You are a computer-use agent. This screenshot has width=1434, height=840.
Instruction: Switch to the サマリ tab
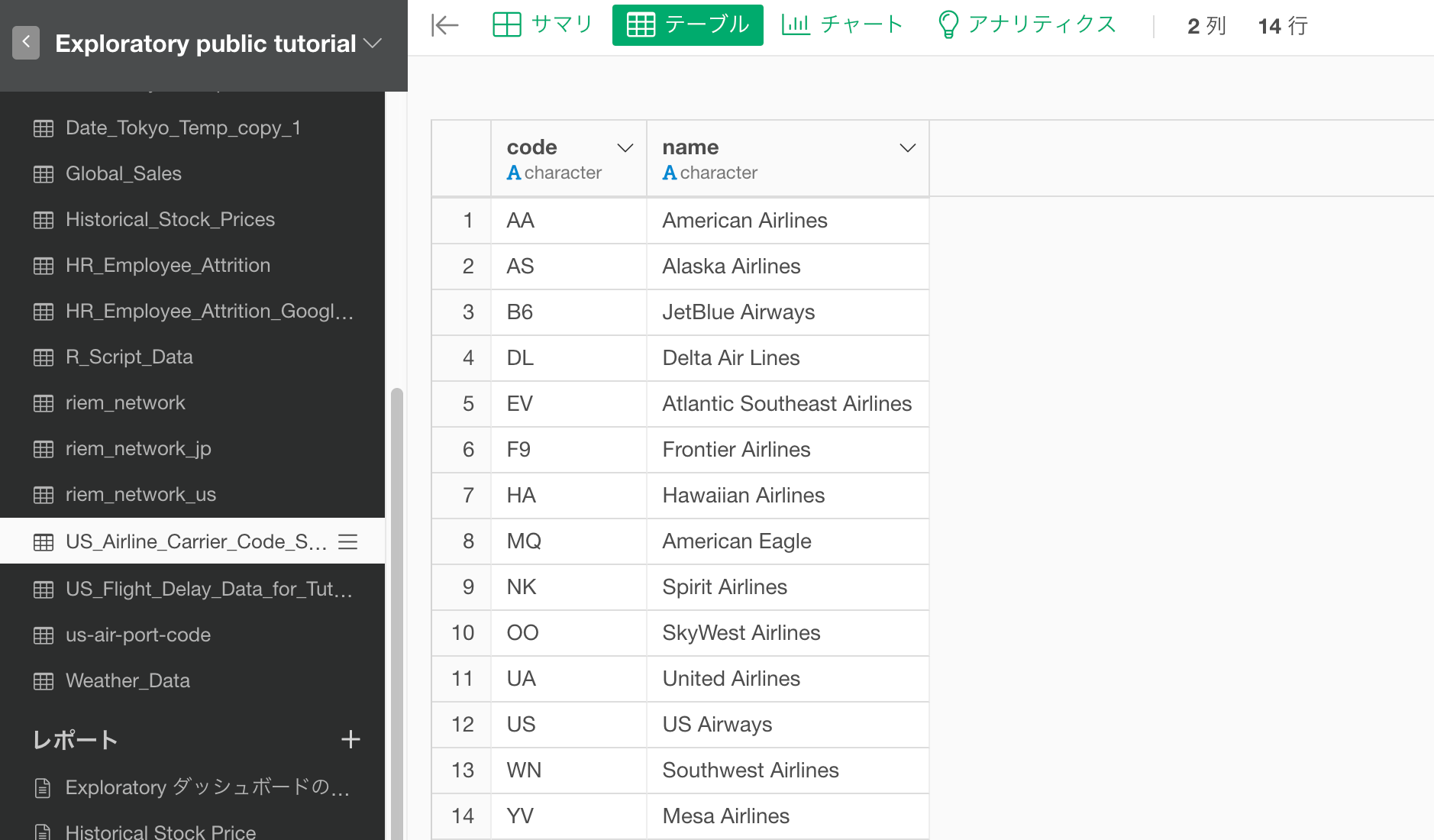(543, 25)
